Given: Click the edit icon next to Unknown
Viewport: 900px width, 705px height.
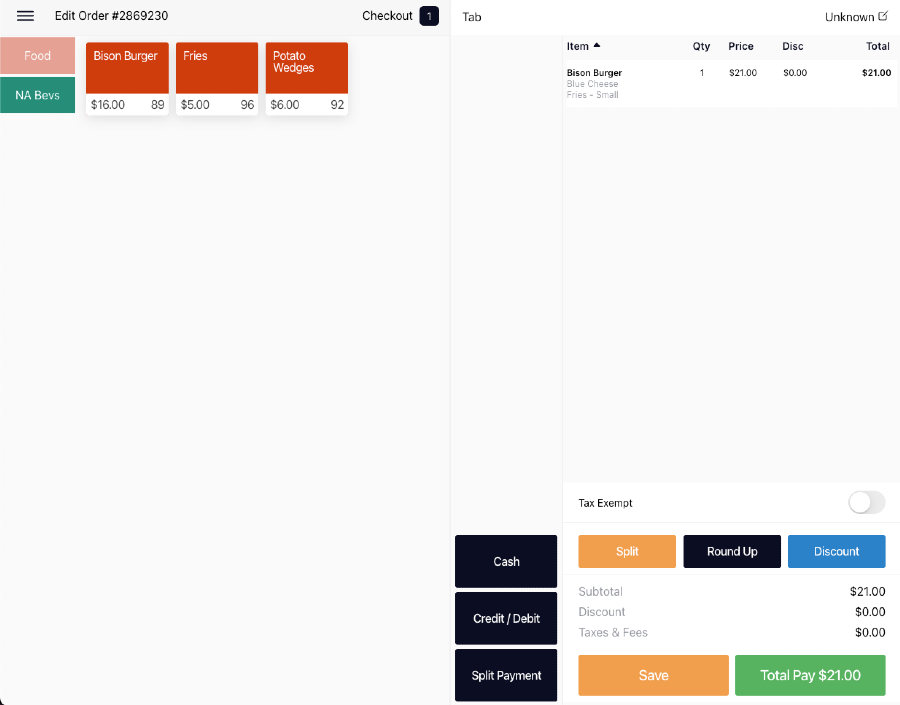Looking at the screenshot, I should pos(883,16).
